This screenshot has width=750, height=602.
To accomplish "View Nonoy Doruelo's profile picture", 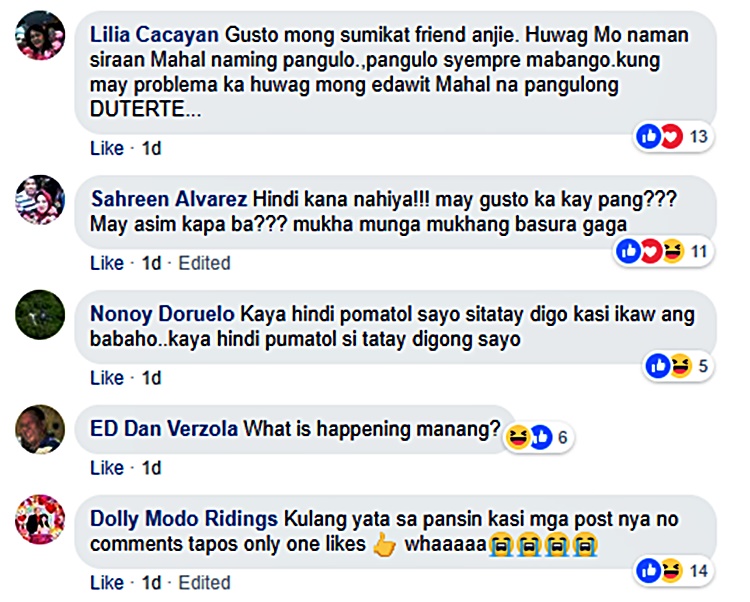I will tap(40, 315).
